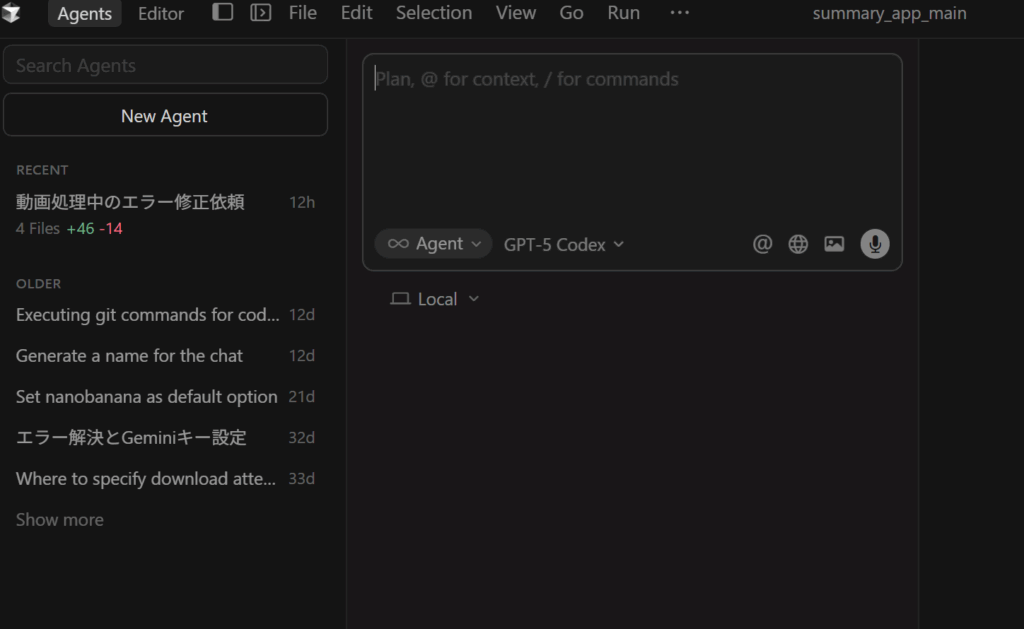The image size is (1024, 629).
Task: Switch to the Agents view
Action: [85, 14]
